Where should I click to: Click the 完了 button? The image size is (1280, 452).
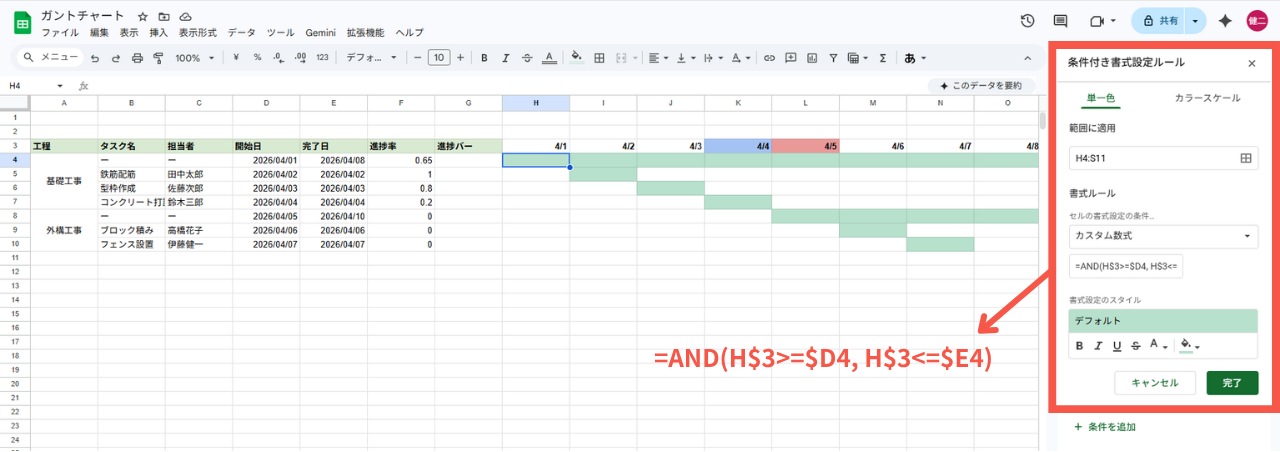pyautogui.click(x=1231, y=383)
